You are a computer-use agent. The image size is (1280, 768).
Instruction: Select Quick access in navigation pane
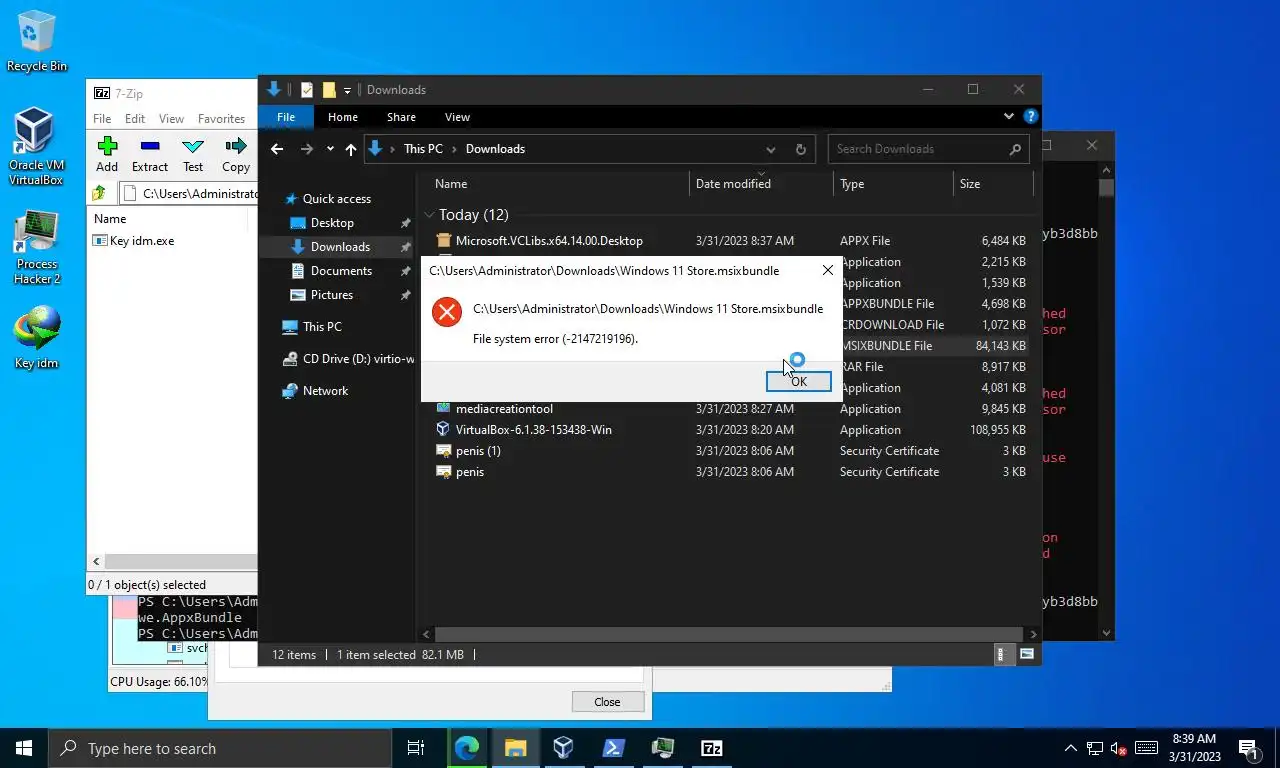(x=336, y=199)
